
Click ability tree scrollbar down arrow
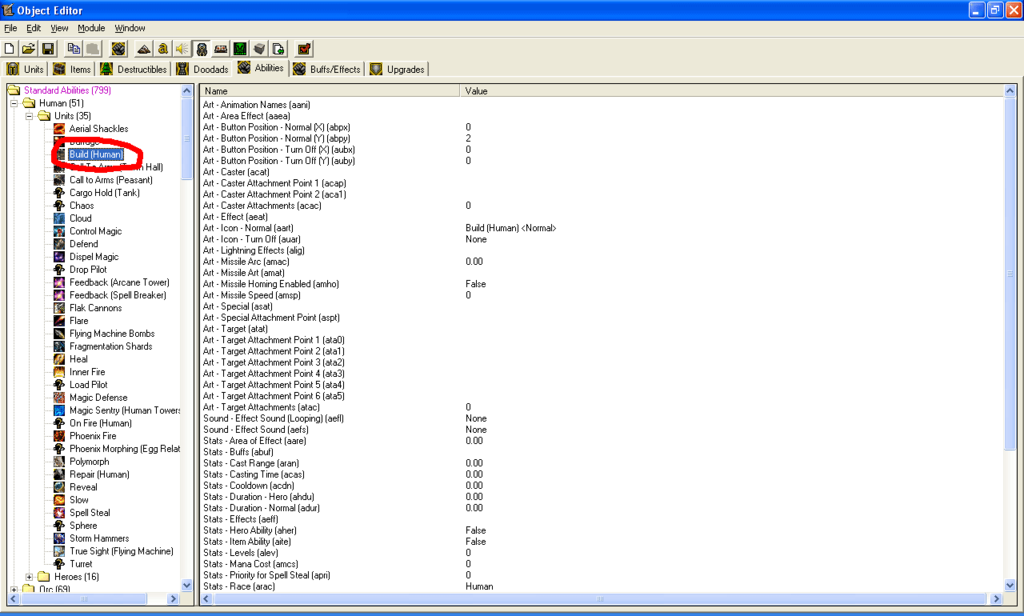point(187,585)
